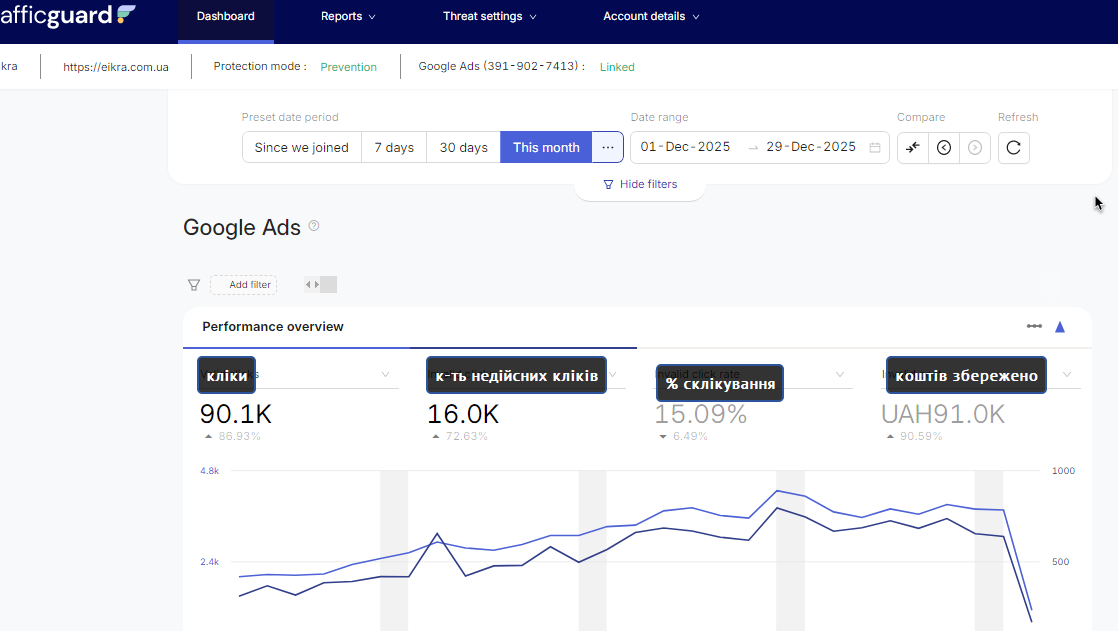Click the next period compare icon
1118x631 pixels.
point(975,148)
